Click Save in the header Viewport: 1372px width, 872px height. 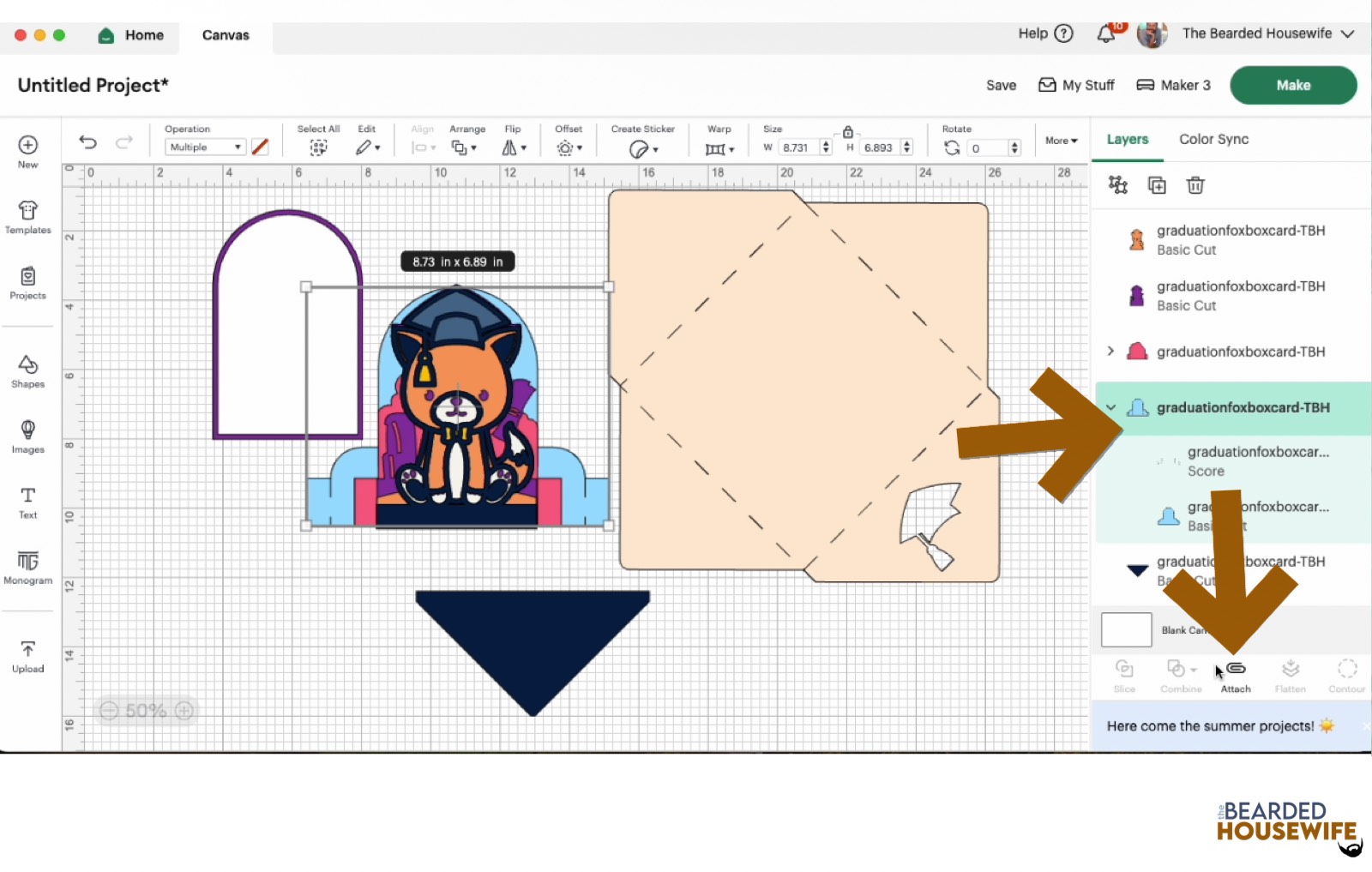tap(1001, 85)
